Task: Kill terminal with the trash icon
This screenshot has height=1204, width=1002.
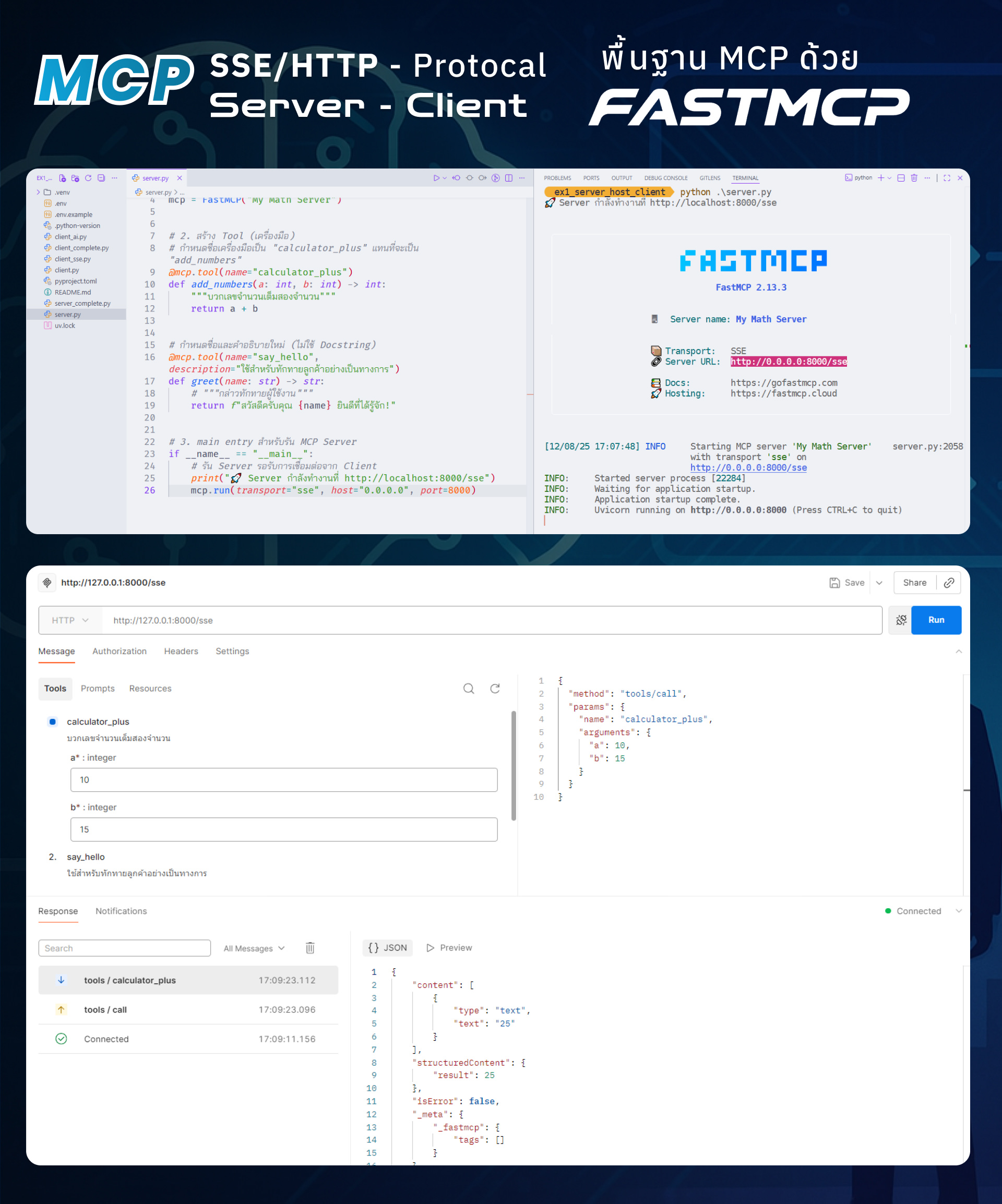Action: tap(914, 178)
